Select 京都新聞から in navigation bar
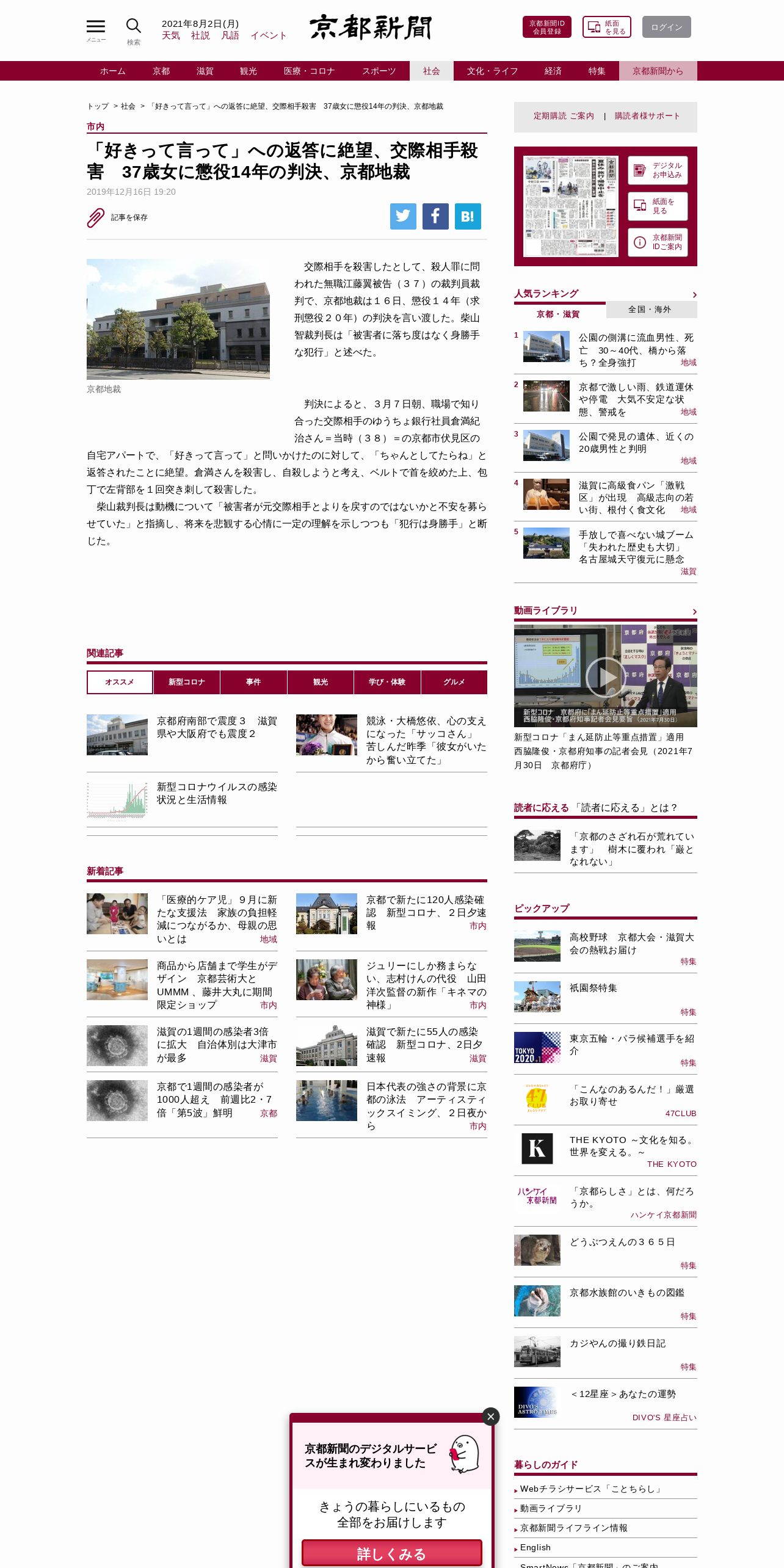Screen dimensions: 784x1568 point(658,71)
